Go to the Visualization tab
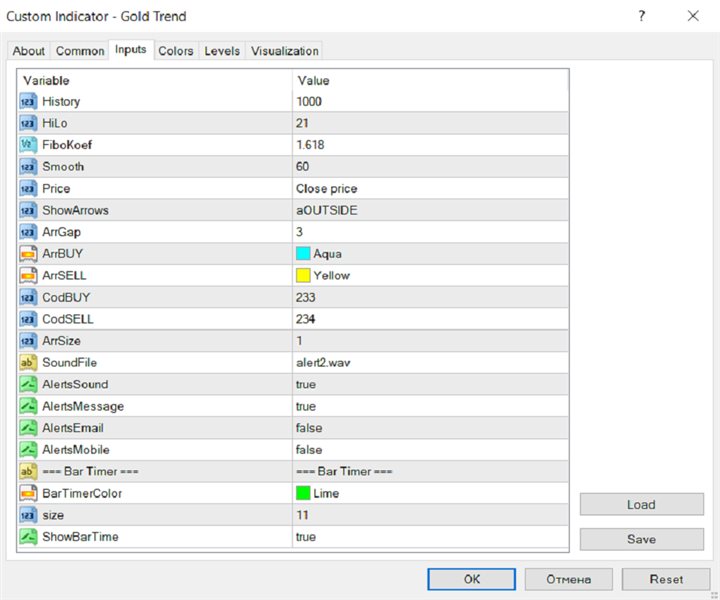 284,51
